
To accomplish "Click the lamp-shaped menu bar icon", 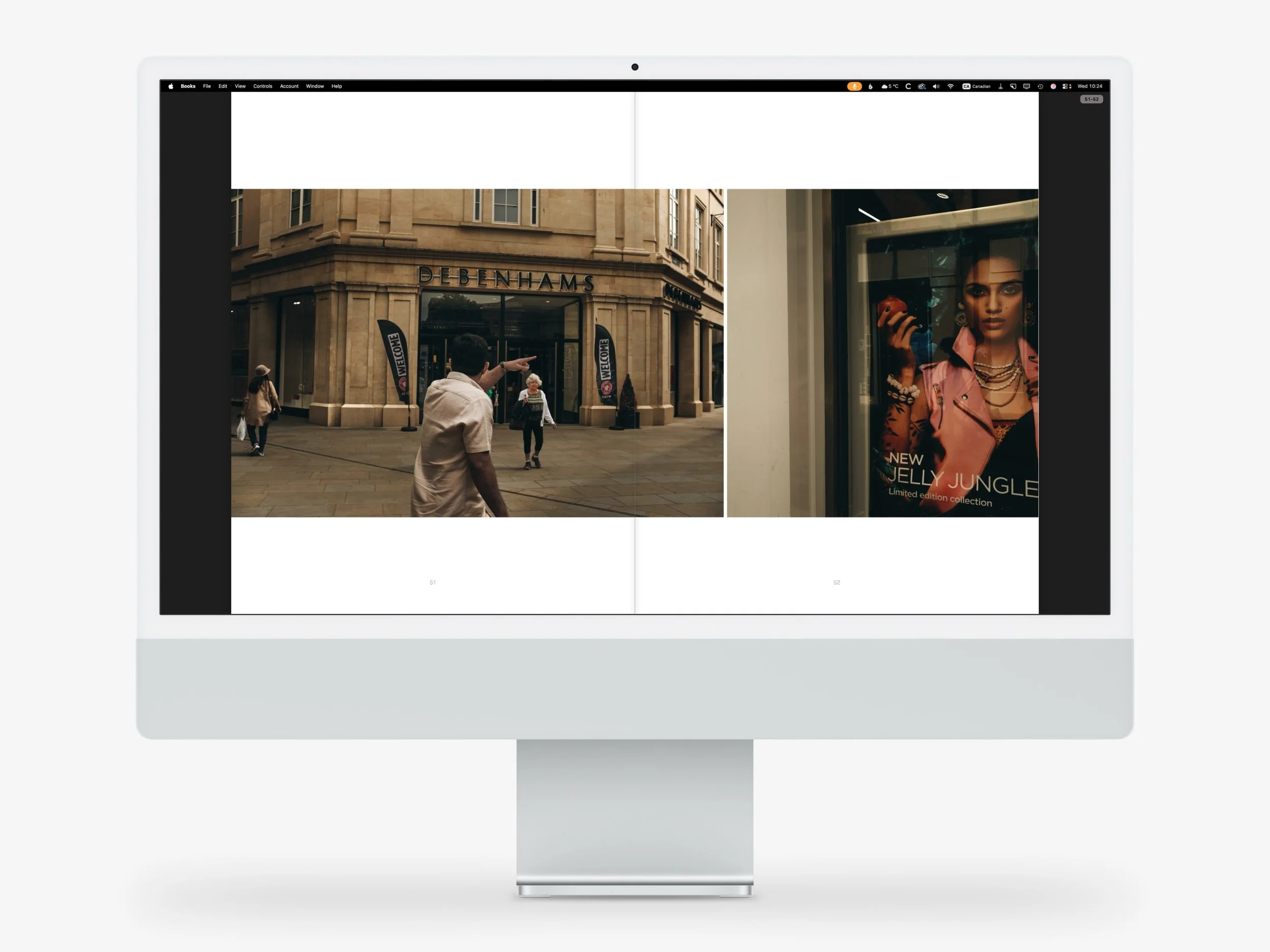I will point(1000,86).
